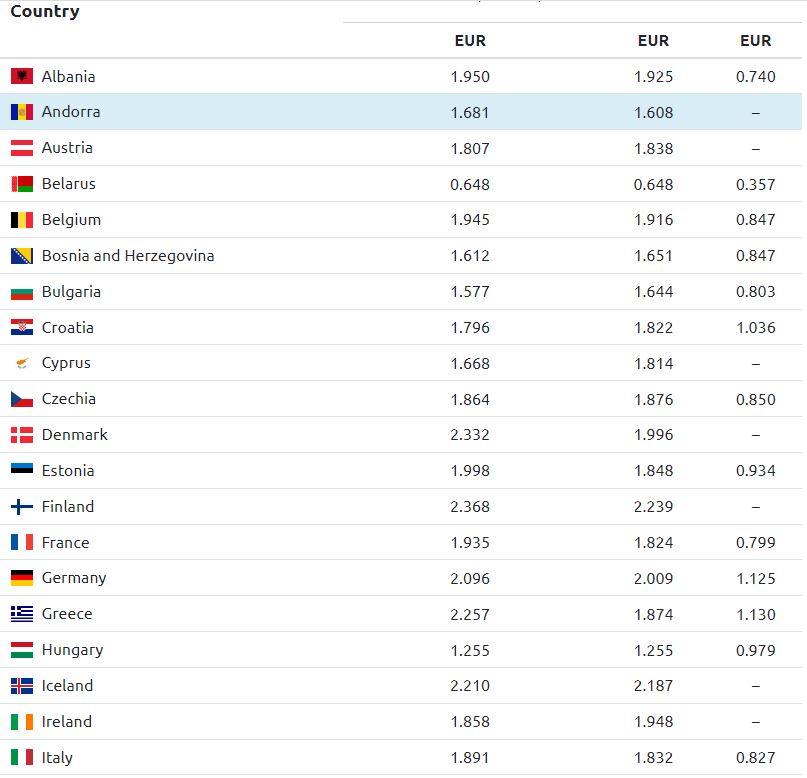This screenshot has height=778, width=807.
Task: Click the Greece flag icon
Action: coord(22,614)
